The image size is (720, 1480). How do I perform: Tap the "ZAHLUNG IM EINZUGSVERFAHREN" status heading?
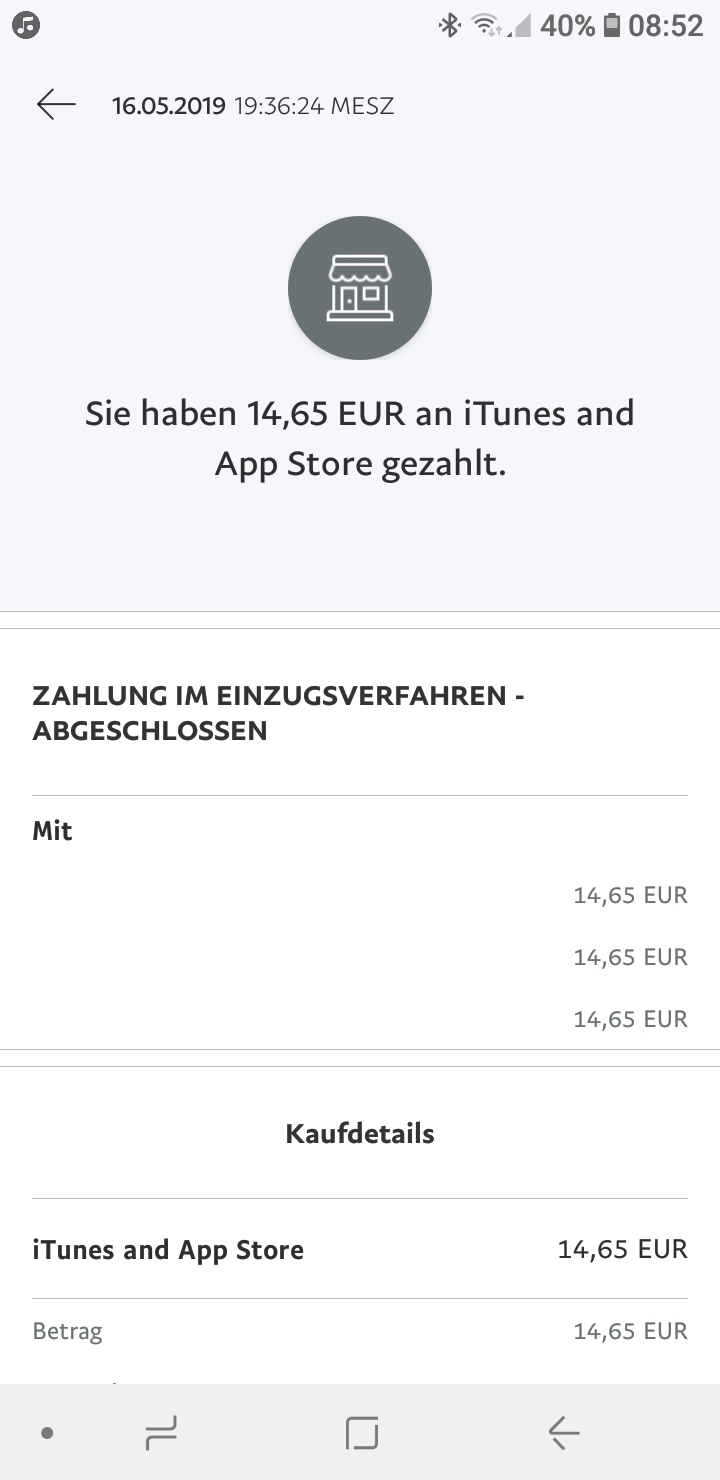click(x=278, y=713)
